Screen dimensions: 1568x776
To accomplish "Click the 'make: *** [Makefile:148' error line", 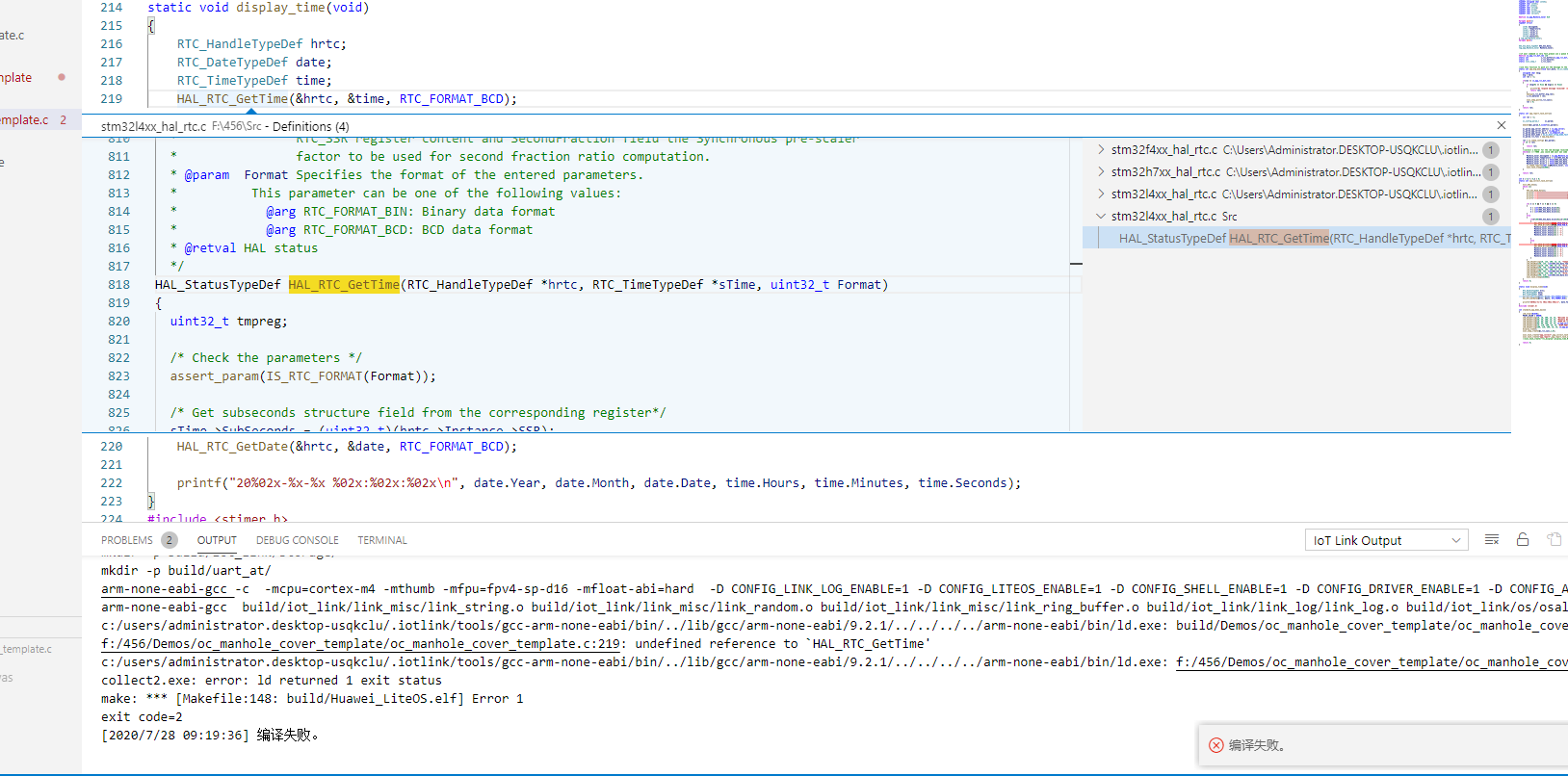I will (312, 699).
